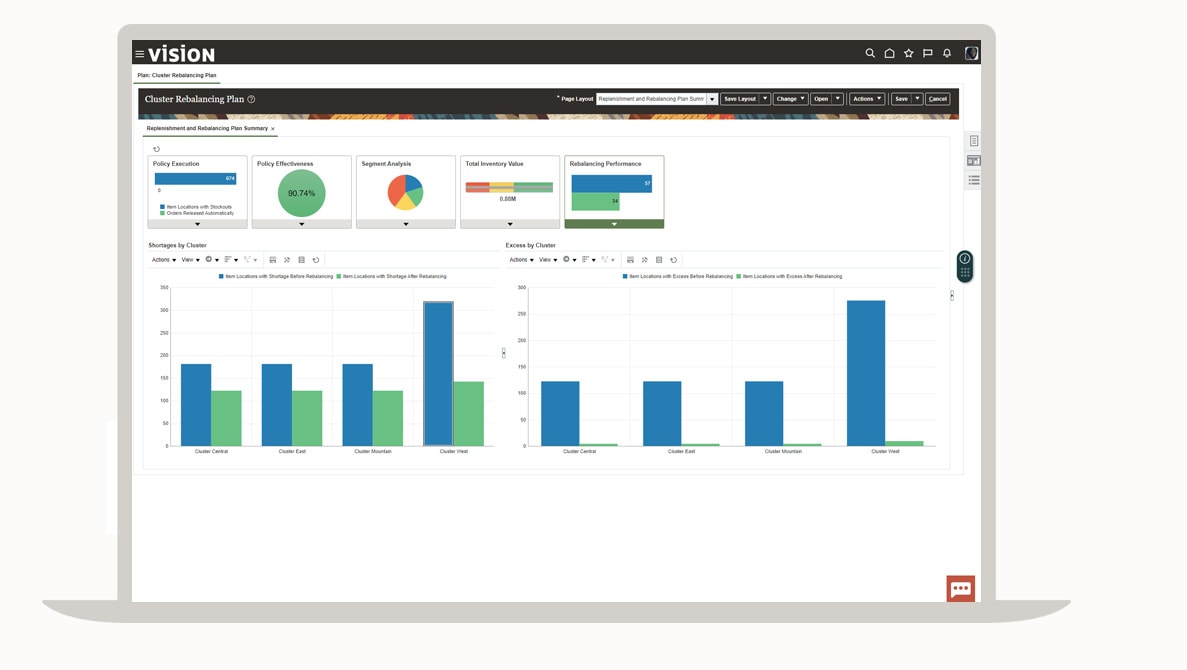Image resolution: width=1187 pixels, height=670 pixels.
Task: Click the Search icon in the header
Action: pos(869,52)
